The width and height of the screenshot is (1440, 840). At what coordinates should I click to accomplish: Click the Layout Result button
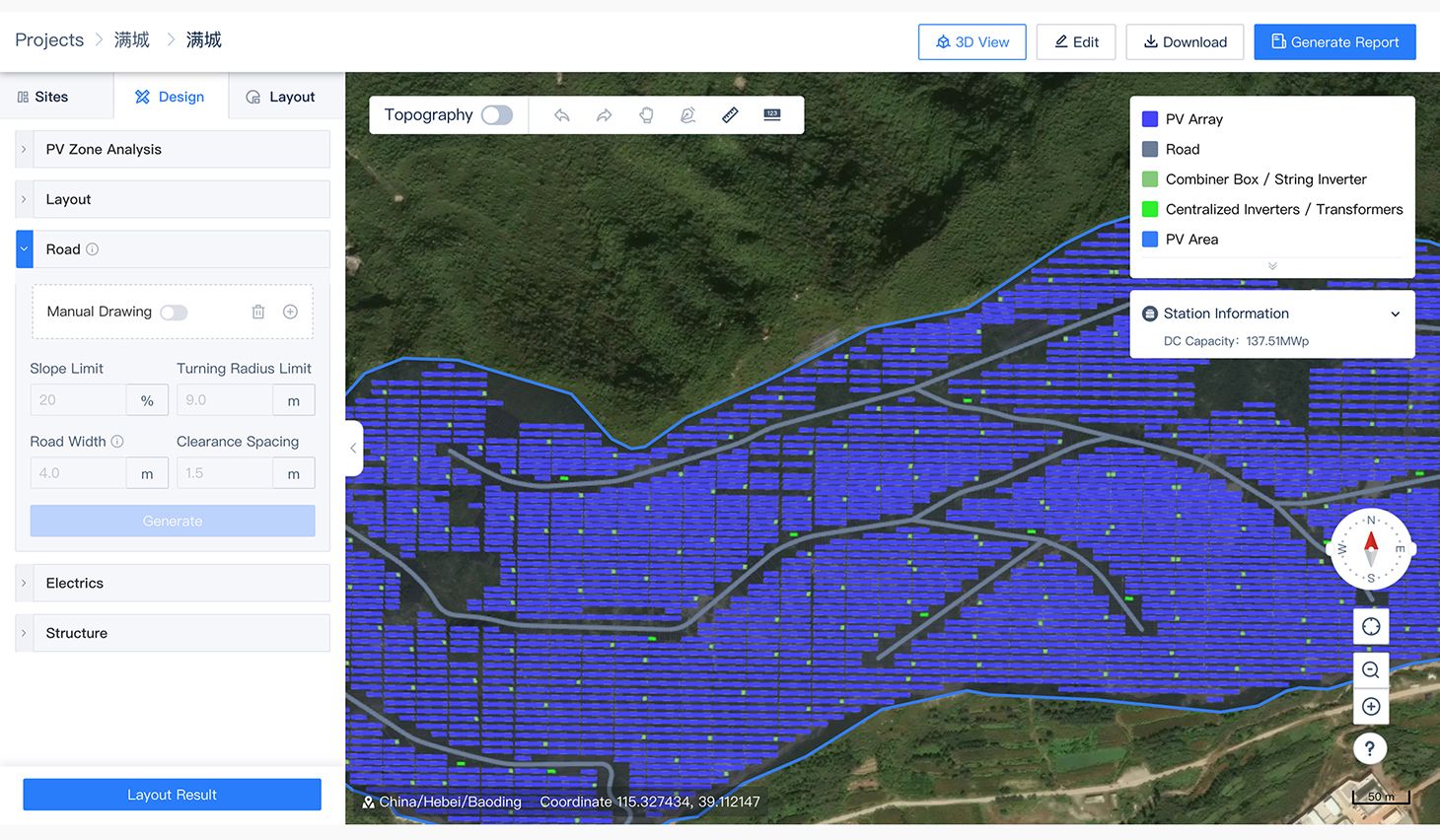point(172,795)
